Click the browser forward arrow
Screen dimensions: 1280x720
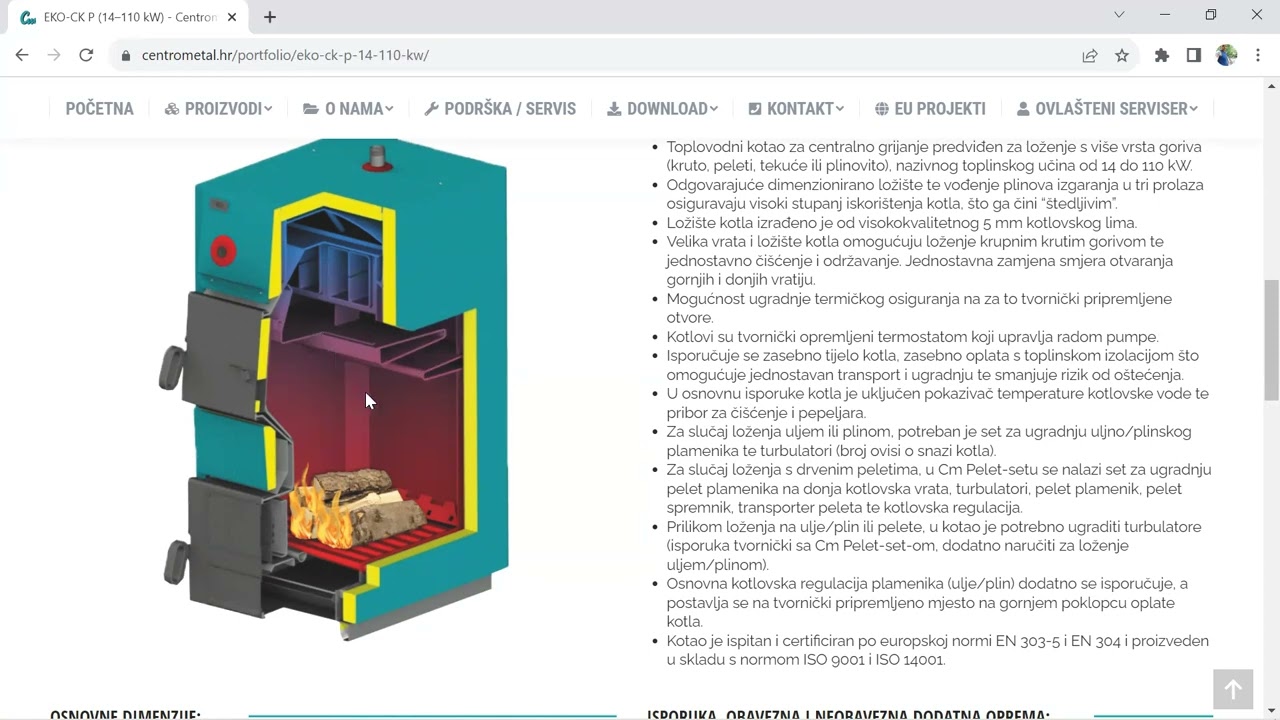click(x=54, y=55)
